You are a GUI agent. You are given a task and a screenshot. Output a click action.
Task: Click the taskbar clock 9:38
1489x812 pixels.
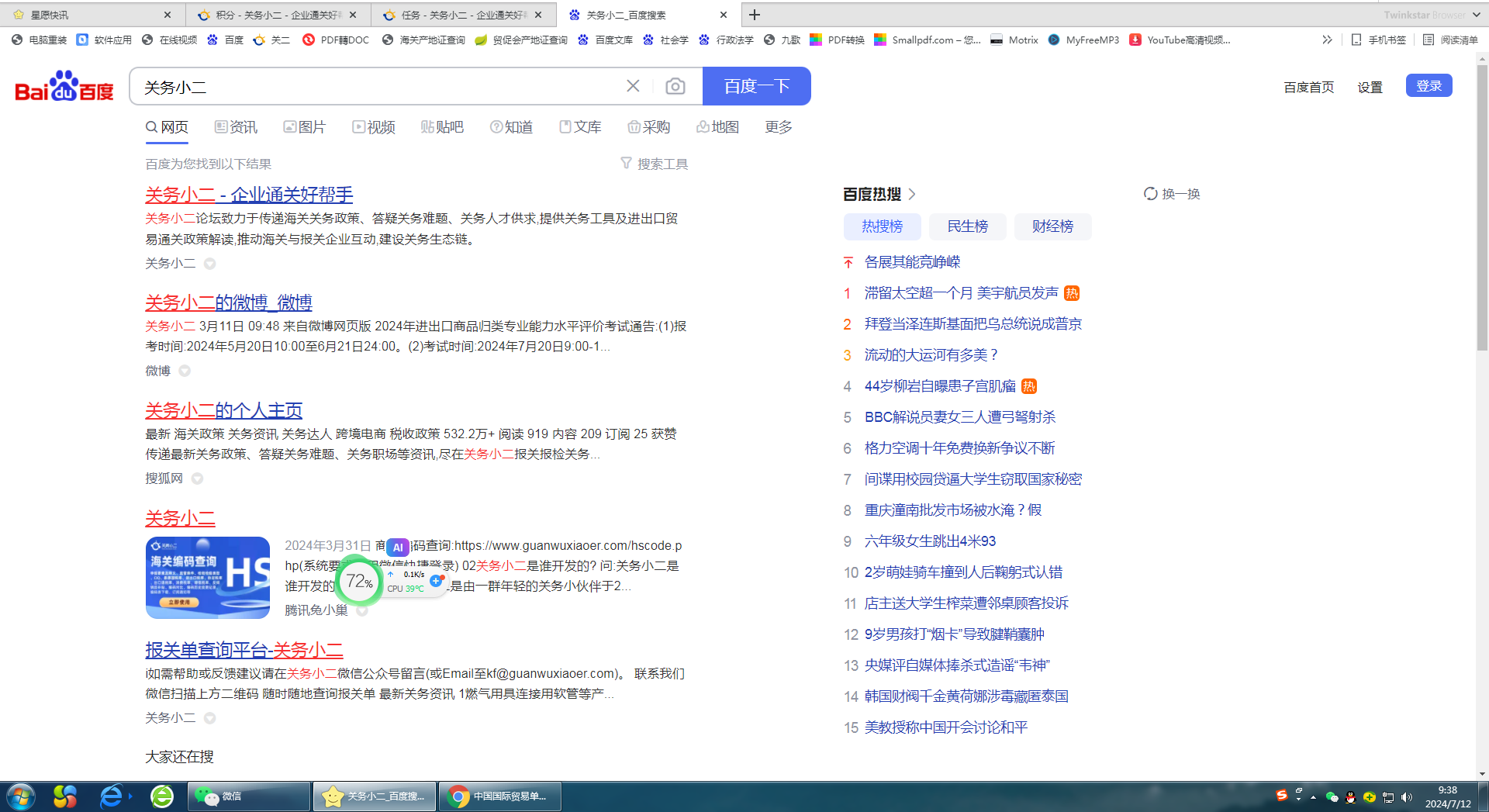coord(1447,790)
